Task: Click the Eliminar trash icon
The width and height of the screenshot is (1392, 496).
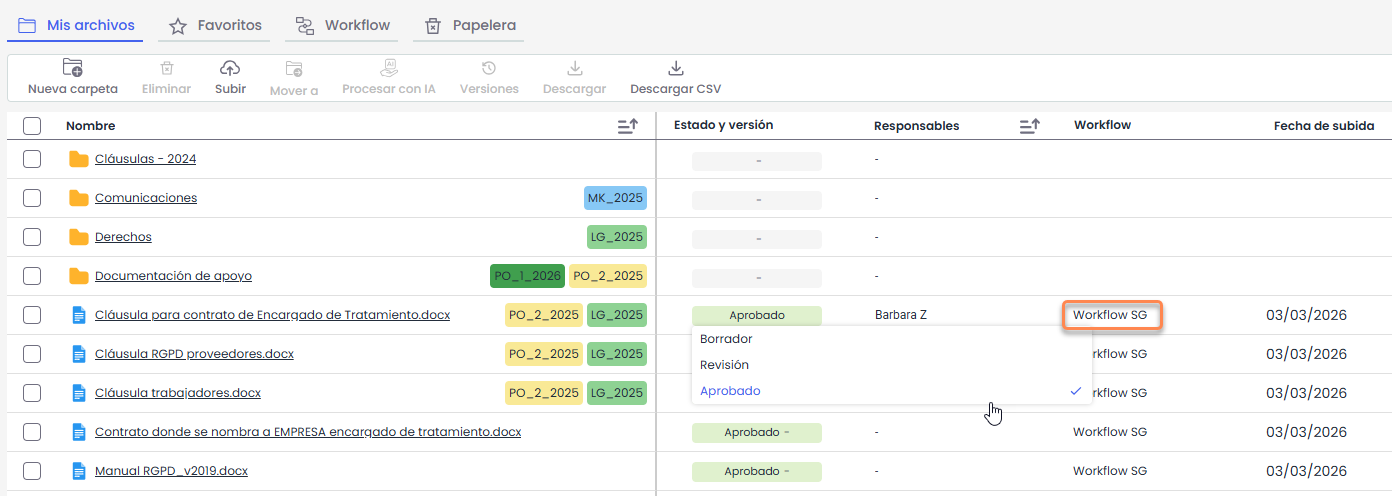Action: point(167,68)
